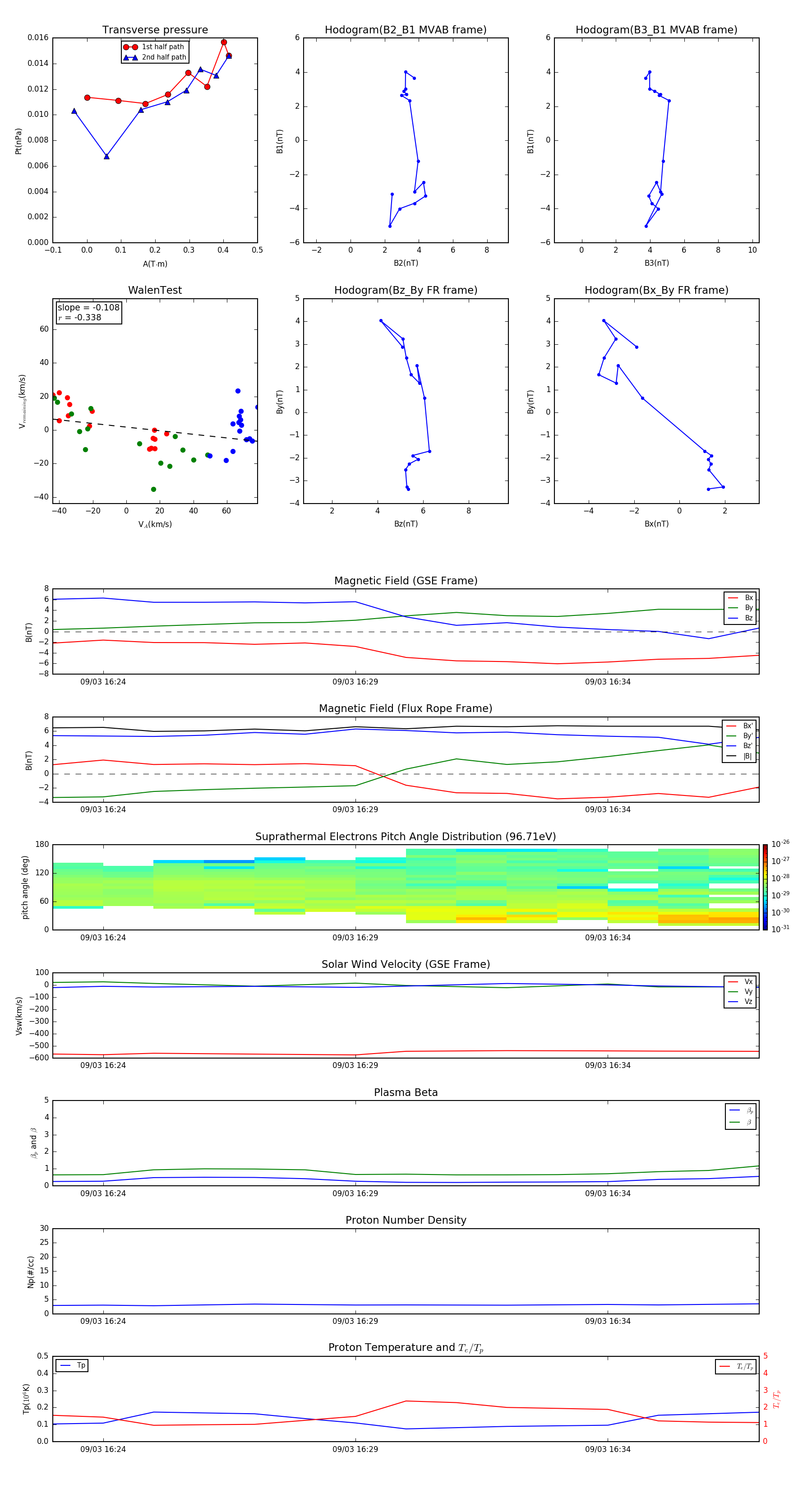Click '09/03 16:24' tick under Plasma Beta panel
Screen dimensions: 812x1489
click(103, 1193)
